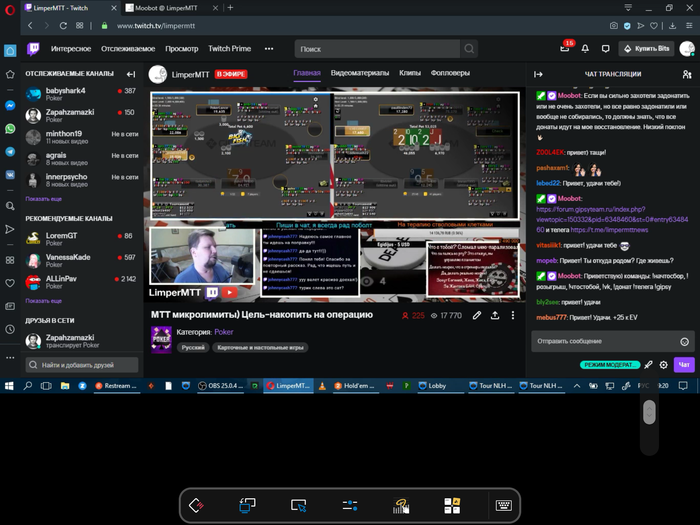Open the Prime loot crown icon with red badge

565,48
